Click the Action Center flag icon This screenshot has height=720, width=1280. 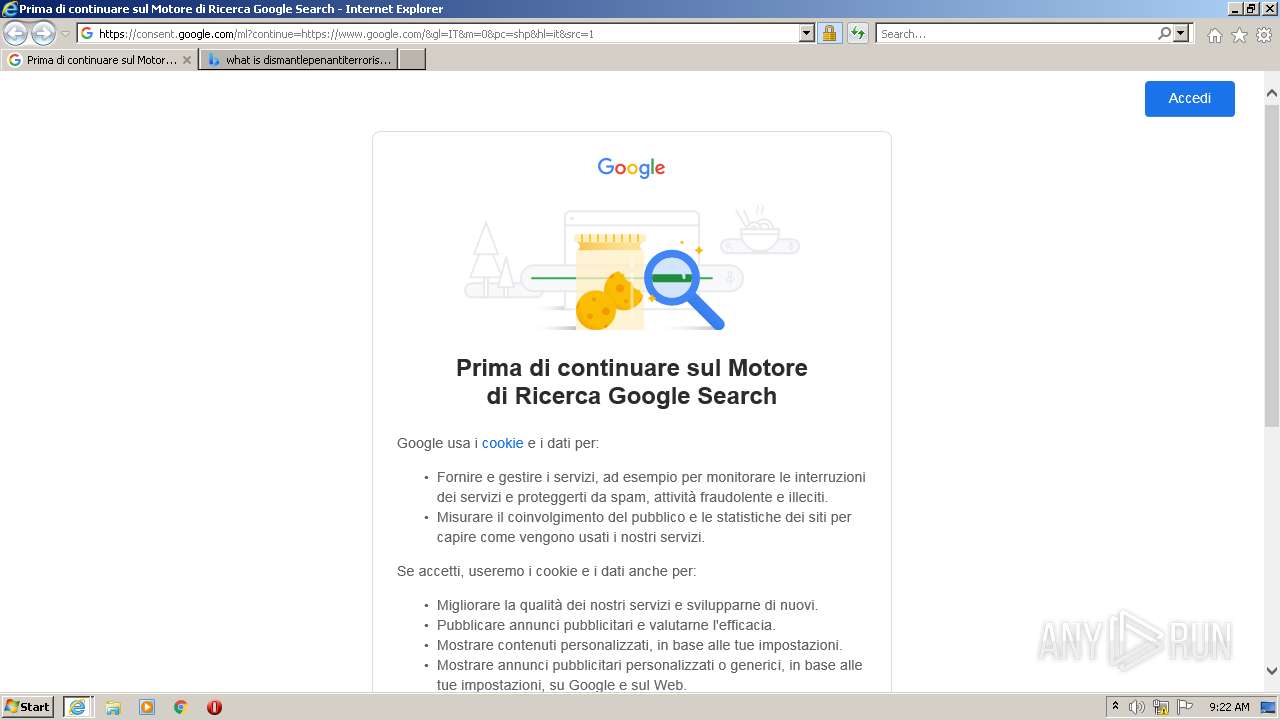click(x=1185, y=707)
